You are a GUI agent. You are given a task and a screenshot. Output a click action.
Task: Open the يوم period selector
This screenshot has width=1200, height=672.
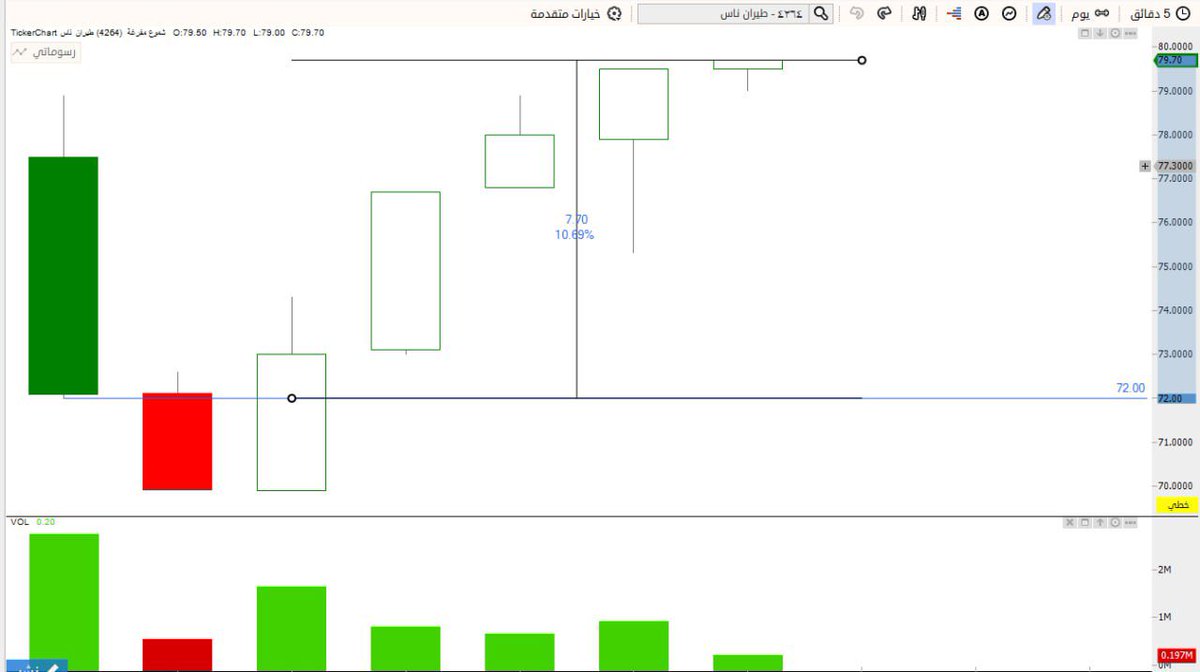click(x=1088, y=13)
